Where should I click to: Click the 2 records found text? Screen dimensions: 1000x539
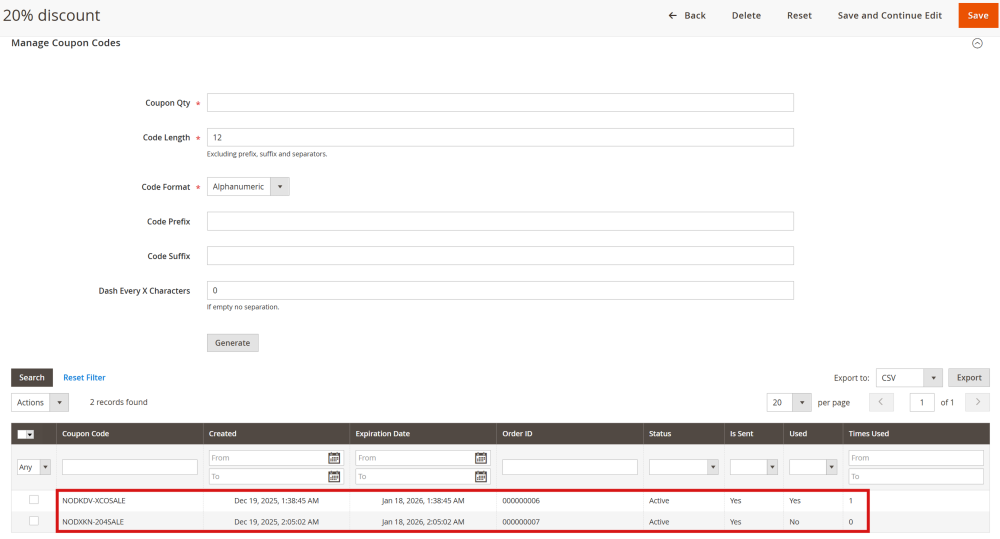tap(119, 402)
